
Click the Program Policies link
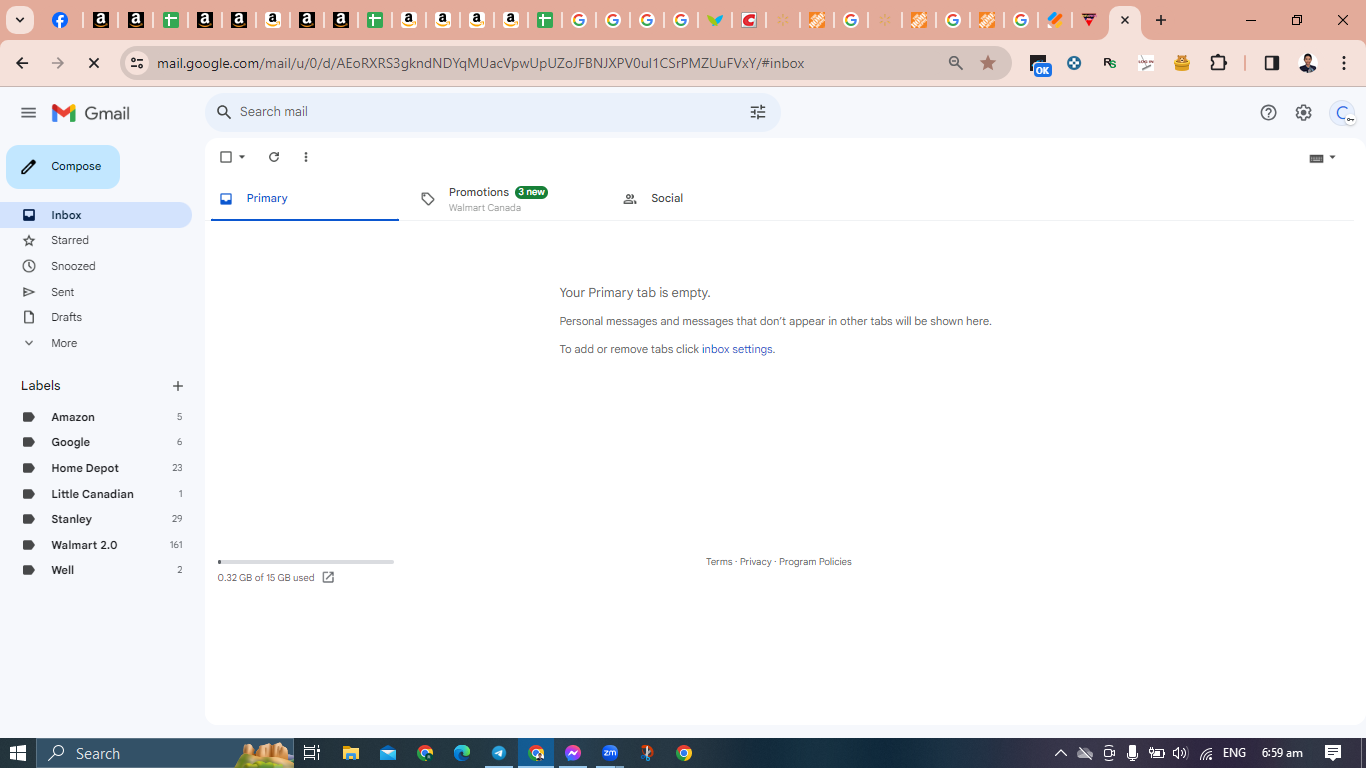[815, 562]
